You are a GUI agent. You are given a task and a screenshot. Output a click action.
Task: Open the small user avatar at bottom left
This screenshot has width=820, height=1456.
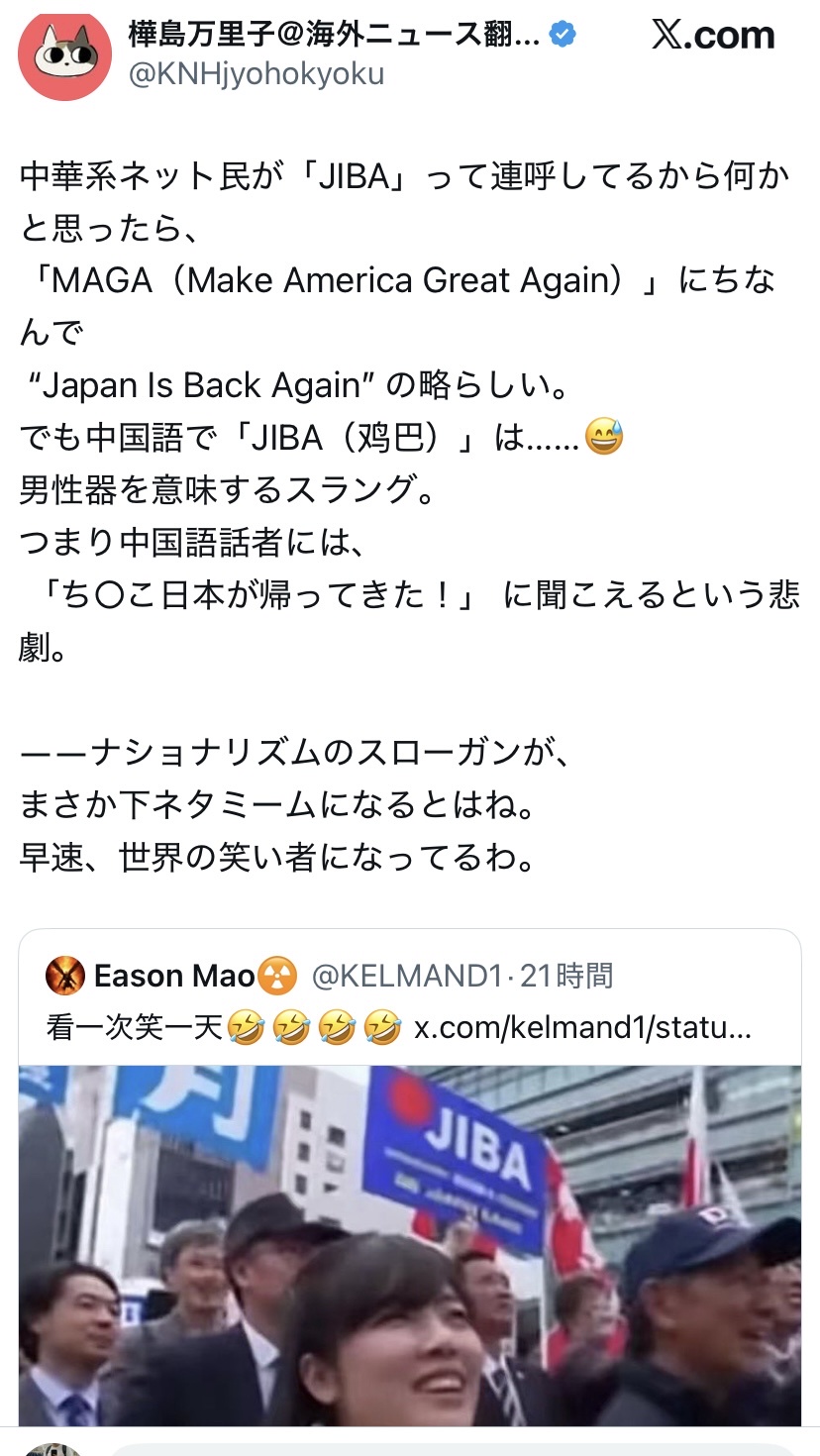[51, 1448]
